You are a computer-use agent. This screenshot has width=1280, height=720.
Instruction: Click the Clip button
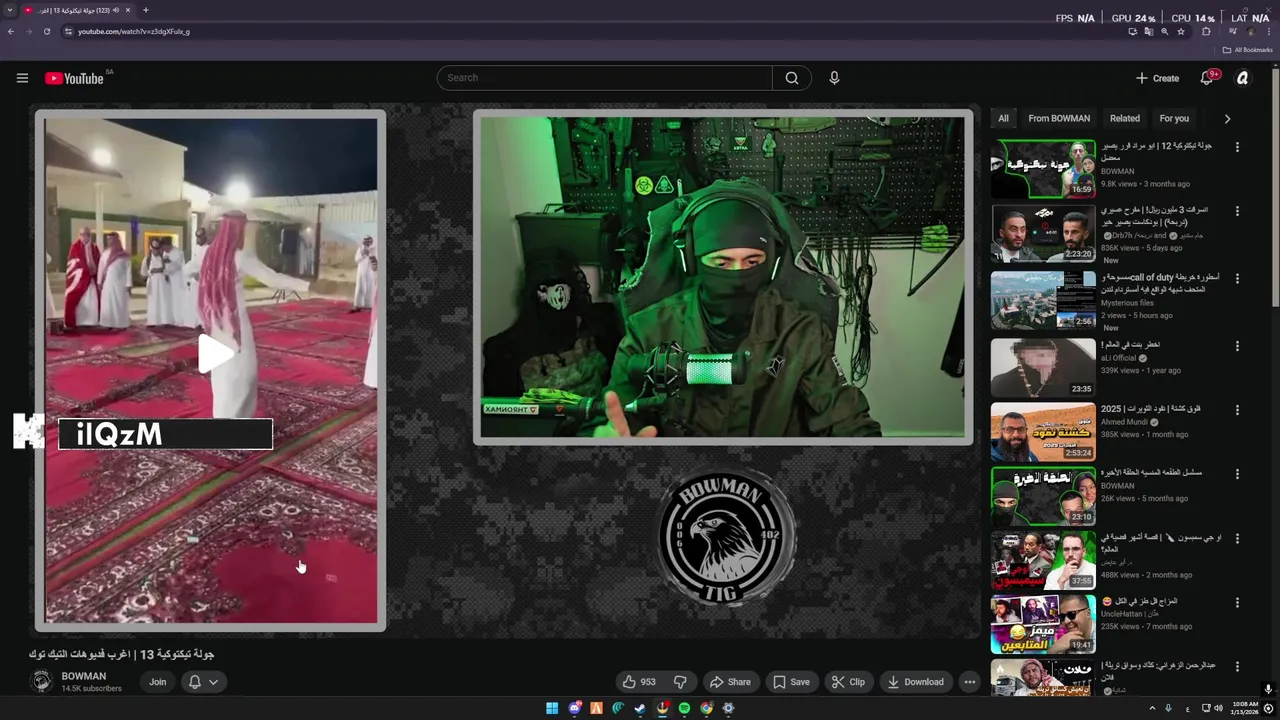[x=848, y=682]
